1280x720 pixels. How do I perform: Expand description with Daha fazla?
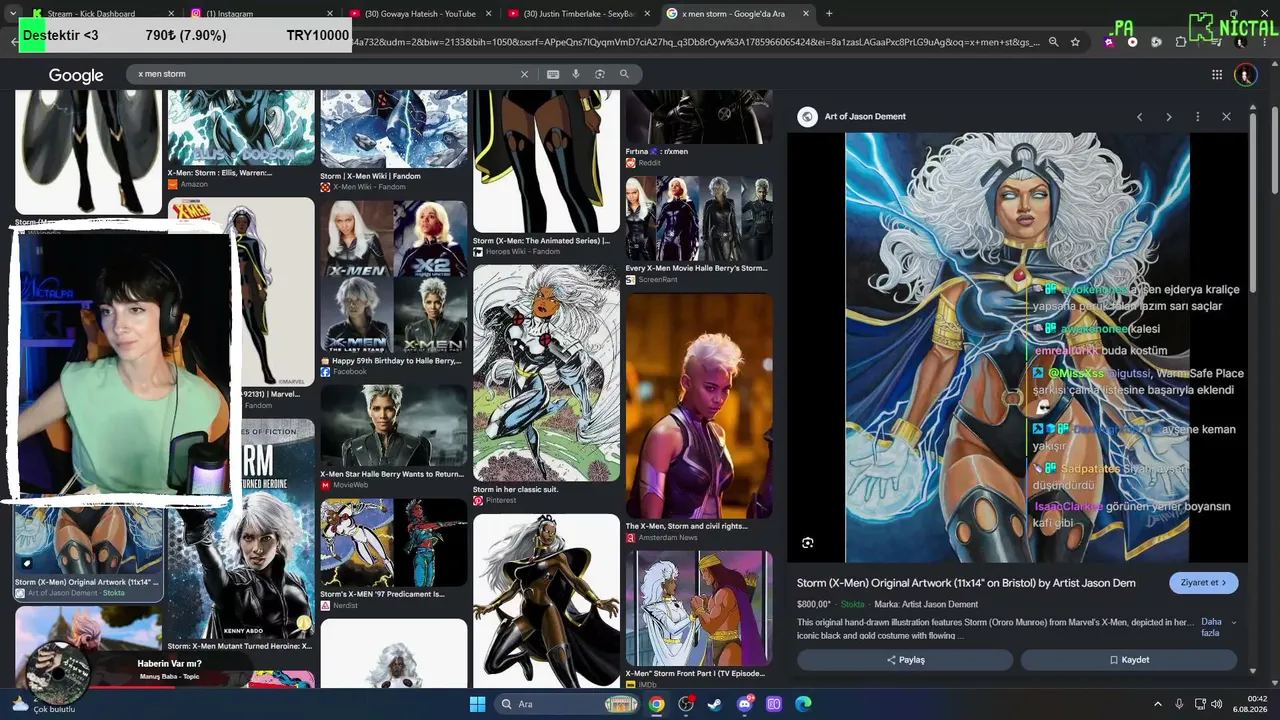point(1217,627)
